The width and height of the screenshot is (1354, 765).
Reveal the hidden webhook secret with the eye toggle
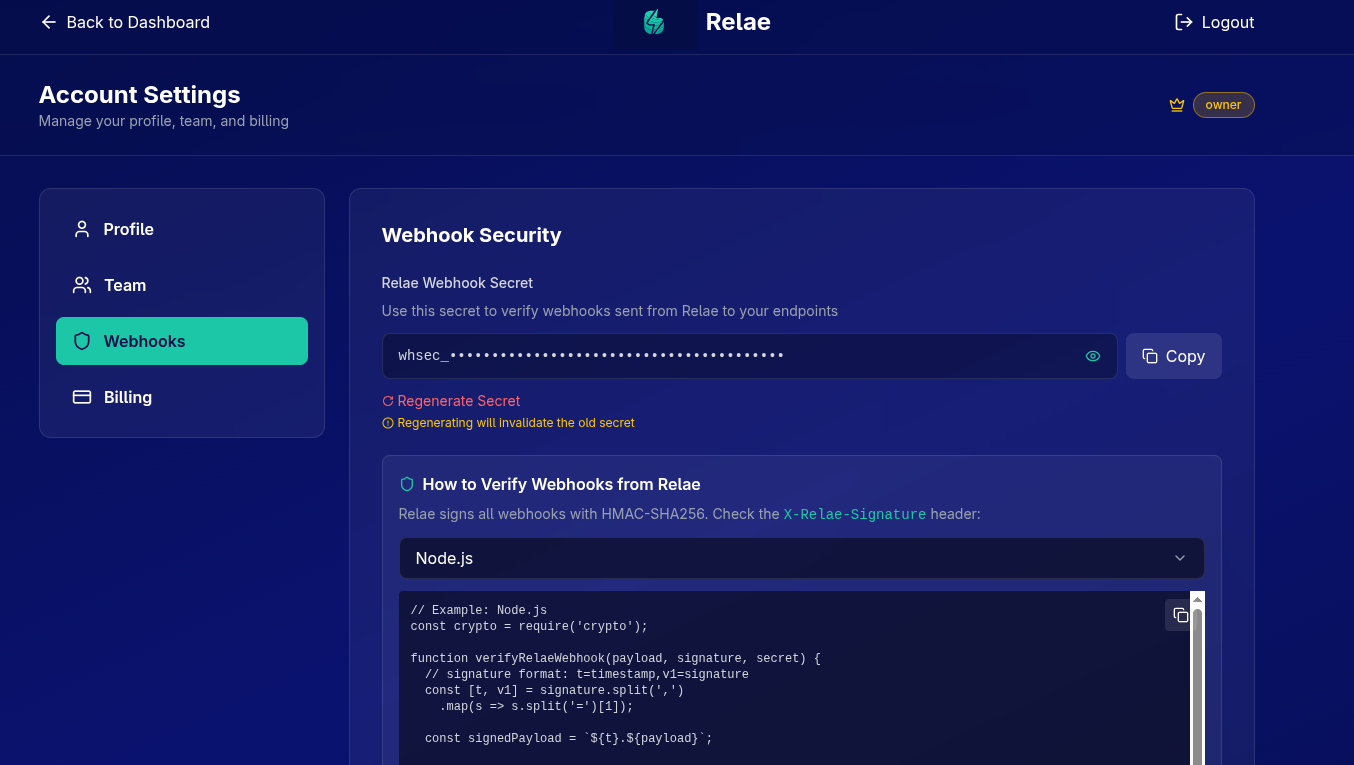(x=1092, y=355)
